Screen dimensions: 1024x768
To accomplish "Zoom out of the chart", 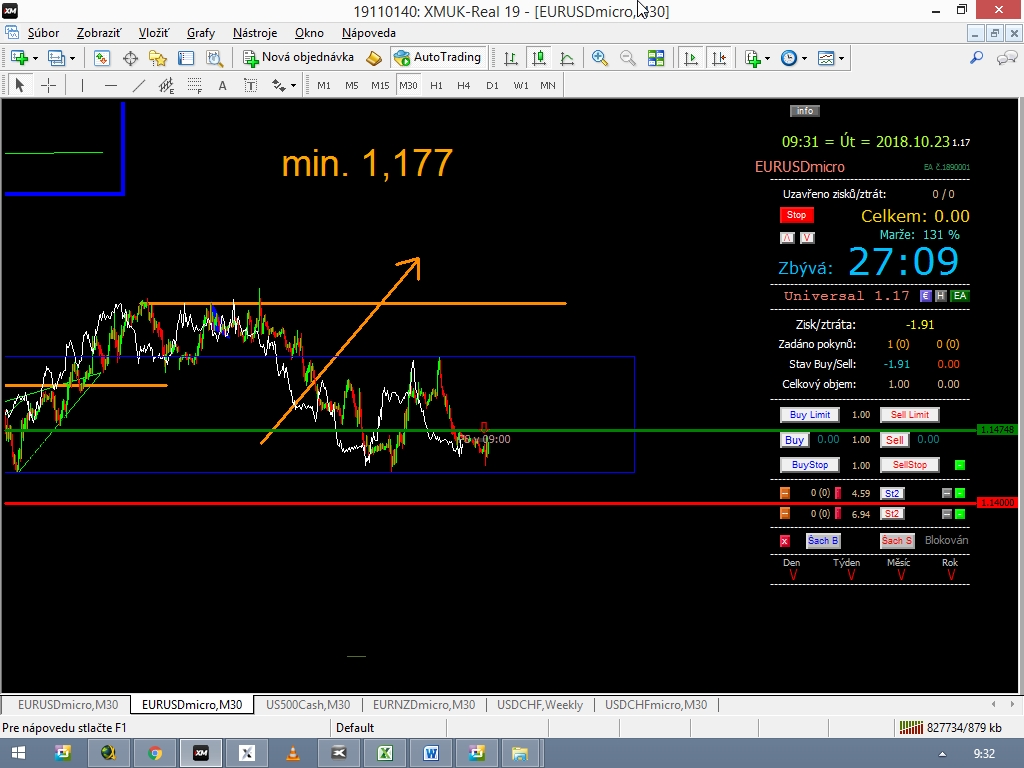I will pos(628,58).
